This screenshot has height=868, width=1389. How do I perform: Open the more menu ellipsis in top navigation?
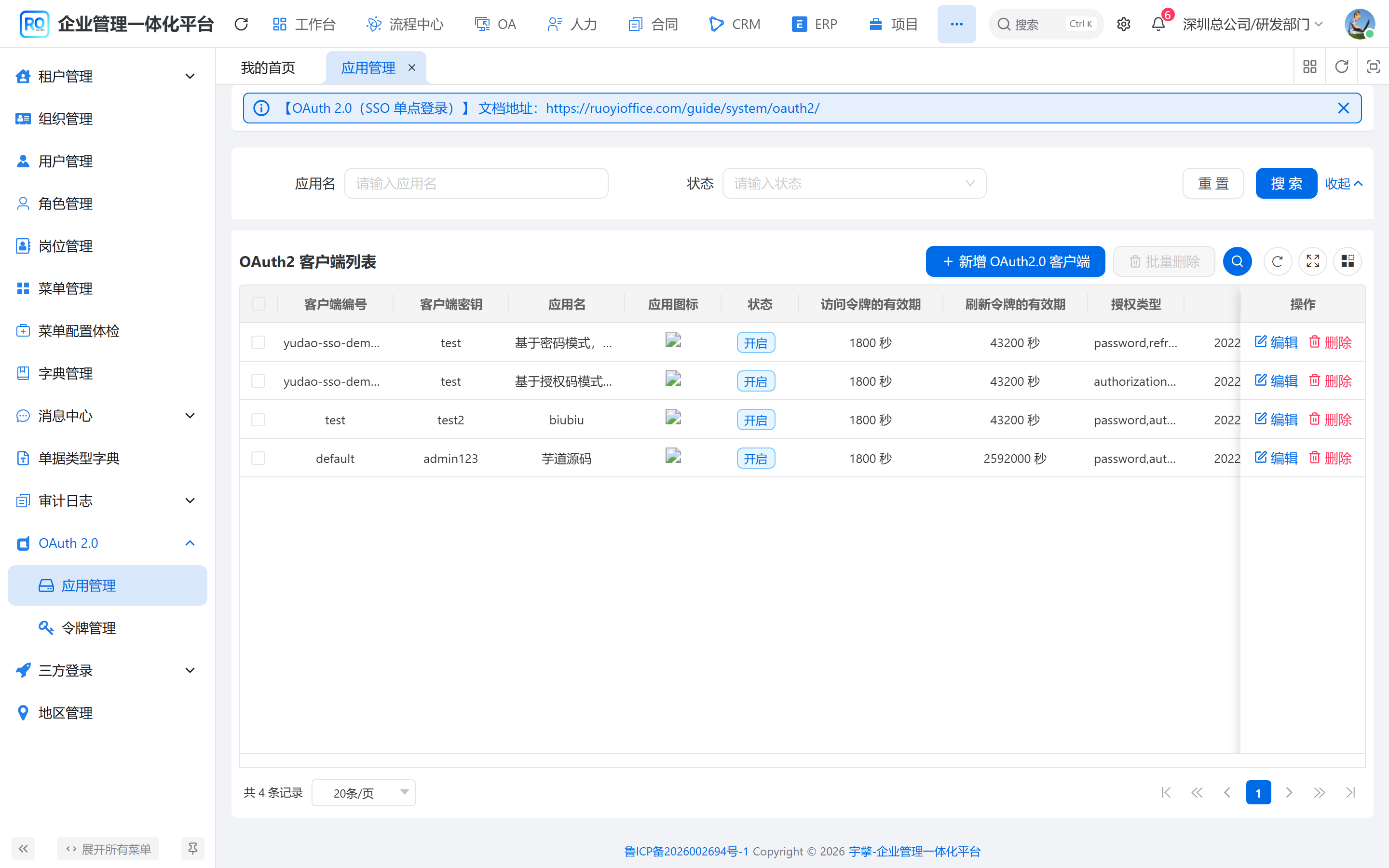click(956, 24)
